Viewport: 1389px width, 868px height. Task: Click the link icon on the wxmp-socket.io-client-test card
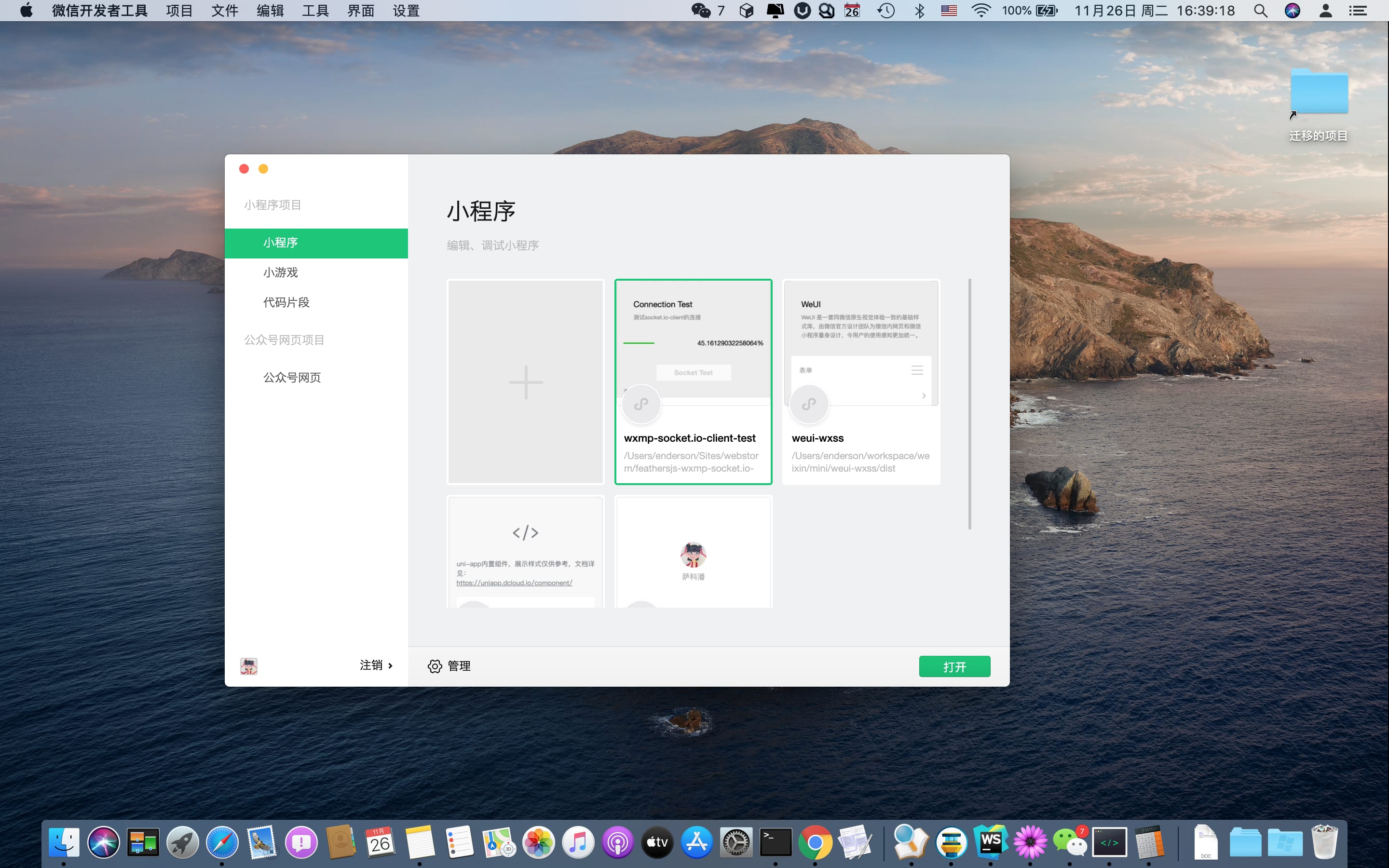pyautogui.click(x=641, y=404)
